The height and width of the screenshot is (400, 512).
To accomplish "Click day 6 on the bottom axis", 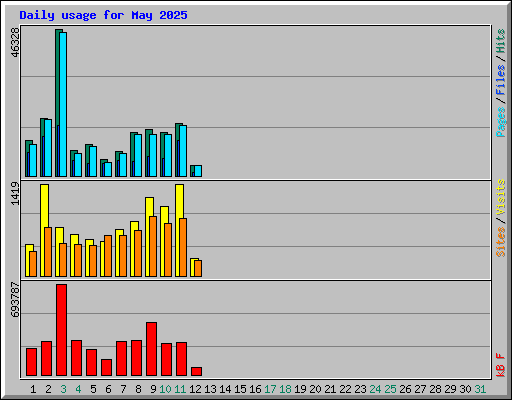I will (x=108, y=389).
